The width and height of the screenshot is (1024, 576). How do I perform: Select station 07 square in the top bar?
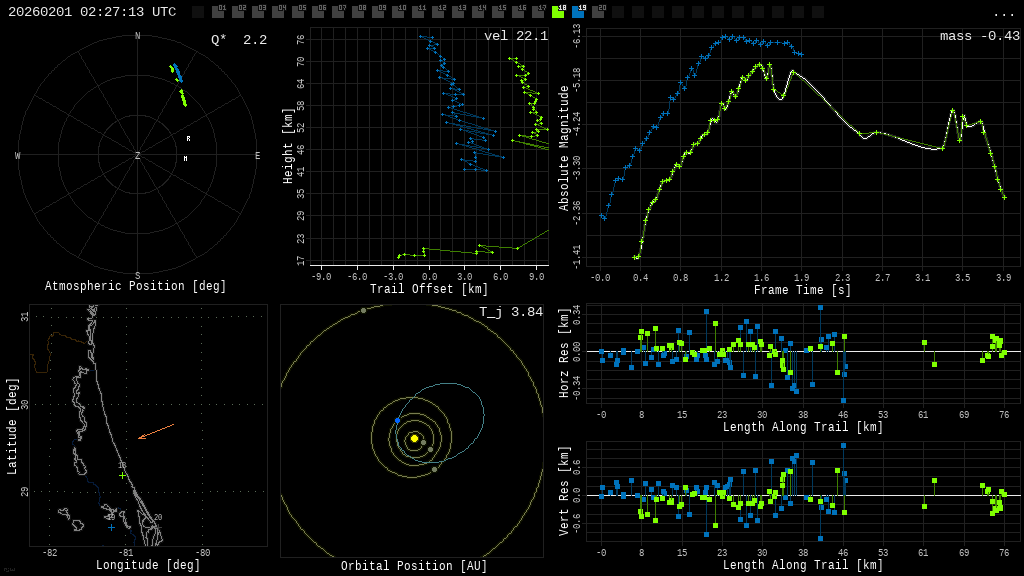point(338,12)
